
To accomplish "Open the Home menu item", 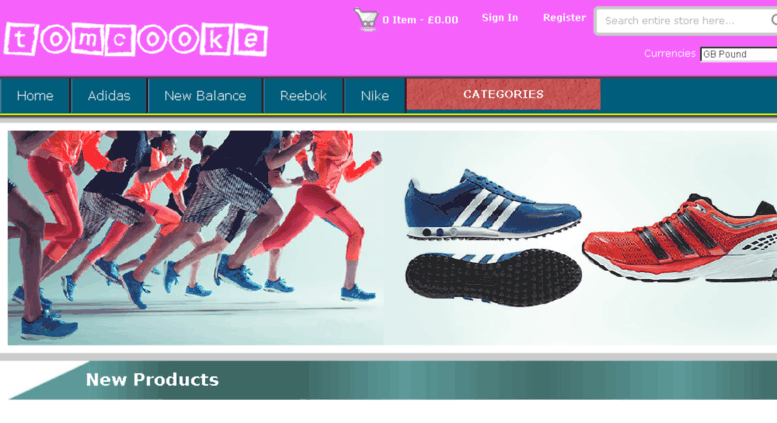I will coord(35,96).
